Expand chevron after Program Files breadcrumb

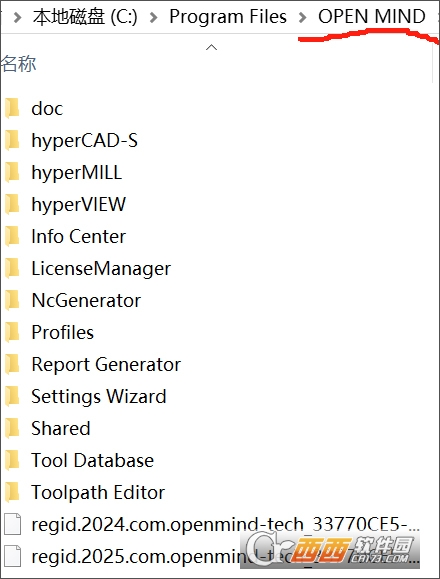click(303, 17)
